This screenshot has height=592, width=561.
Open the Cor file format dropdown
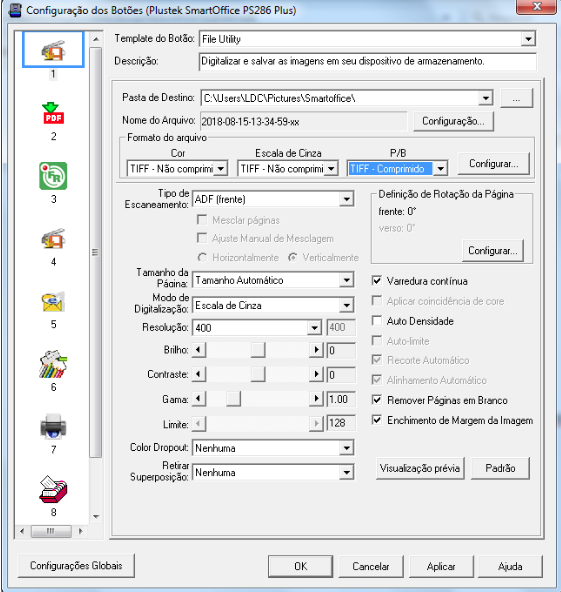coord(221,168)
